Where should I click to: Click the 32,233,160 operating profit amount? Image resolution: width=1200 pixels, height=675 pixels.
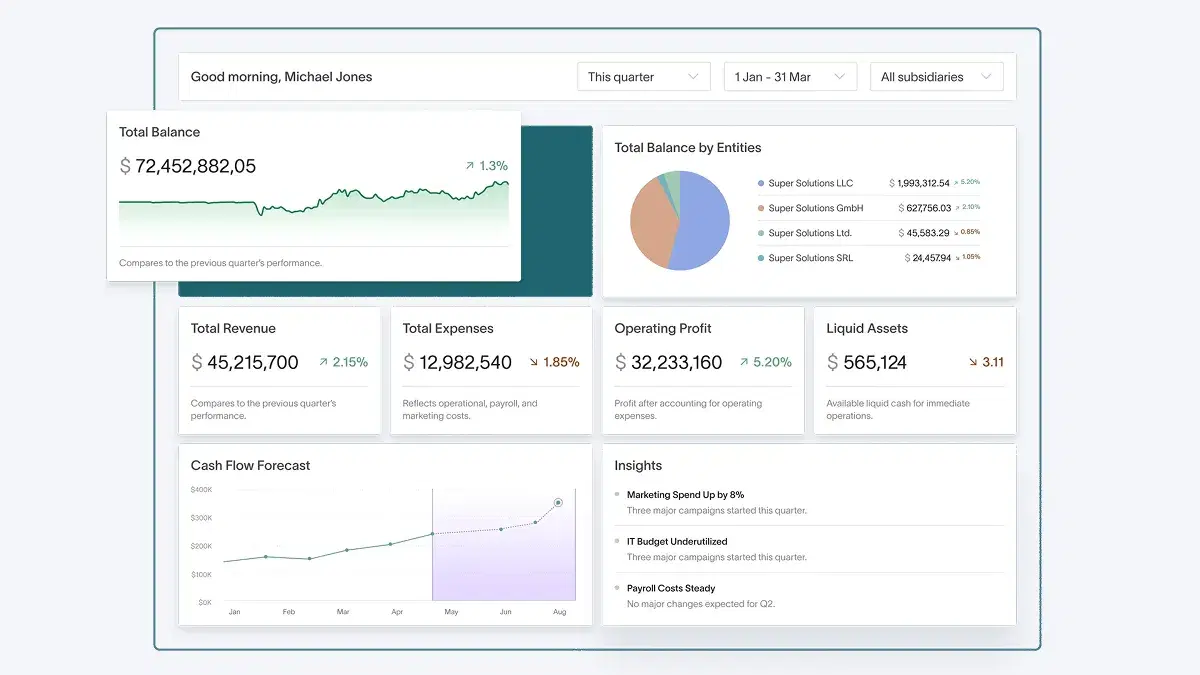(x=676, y=362)
